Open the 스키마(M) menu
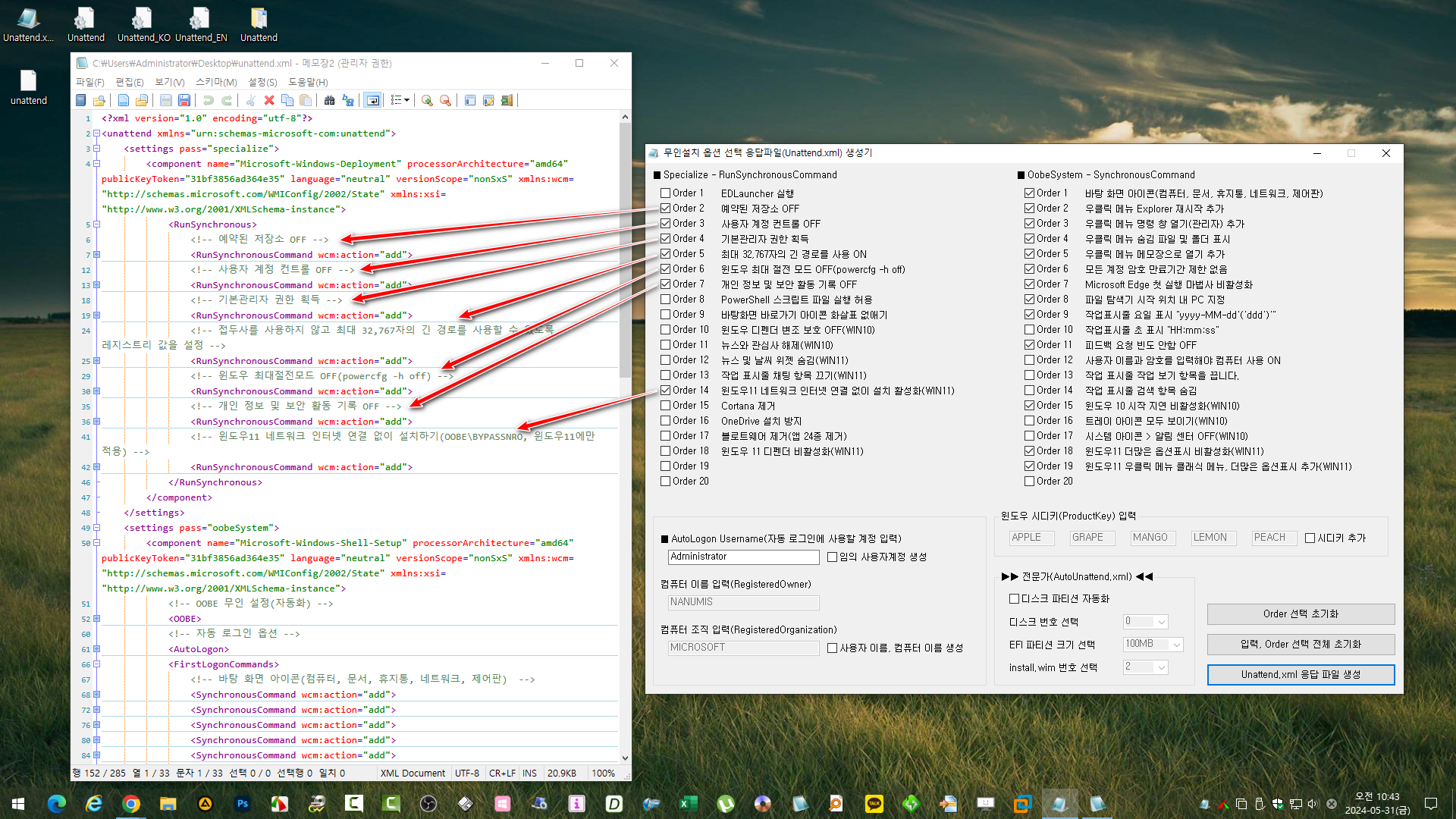The height and width of the screenshot is (819, 1456). coord(216,82)
